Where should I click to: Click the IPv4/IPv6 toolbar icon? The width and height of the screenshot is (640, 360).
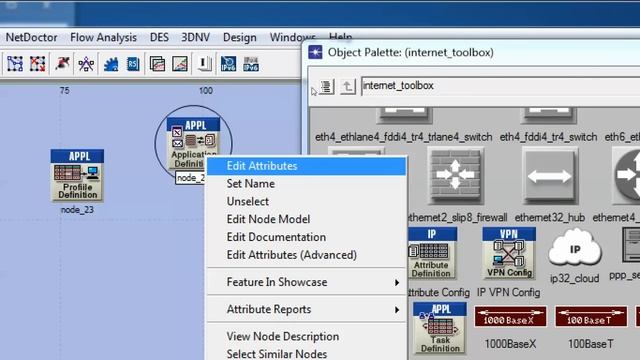[x=251, y=64]
